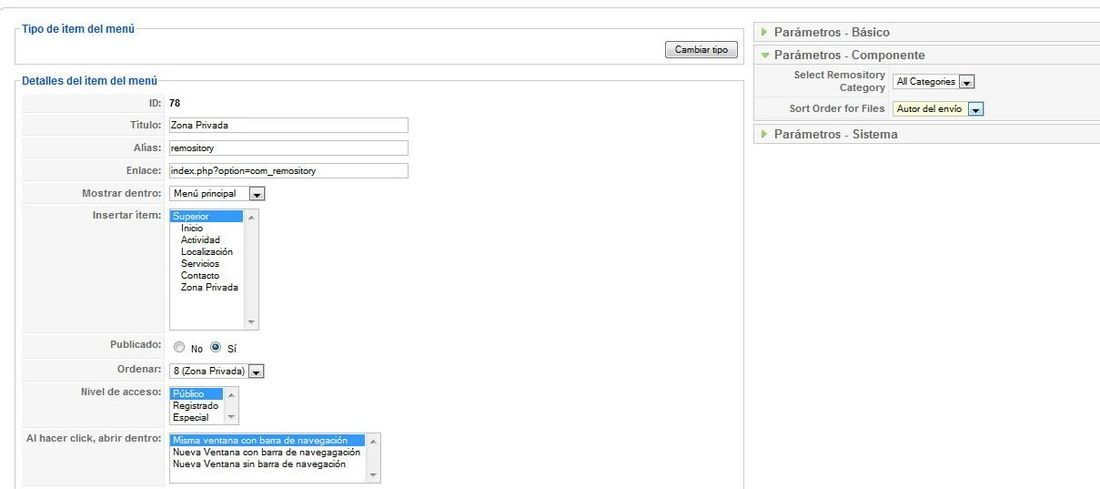Select the No radio for Publicado

point(180,347)
